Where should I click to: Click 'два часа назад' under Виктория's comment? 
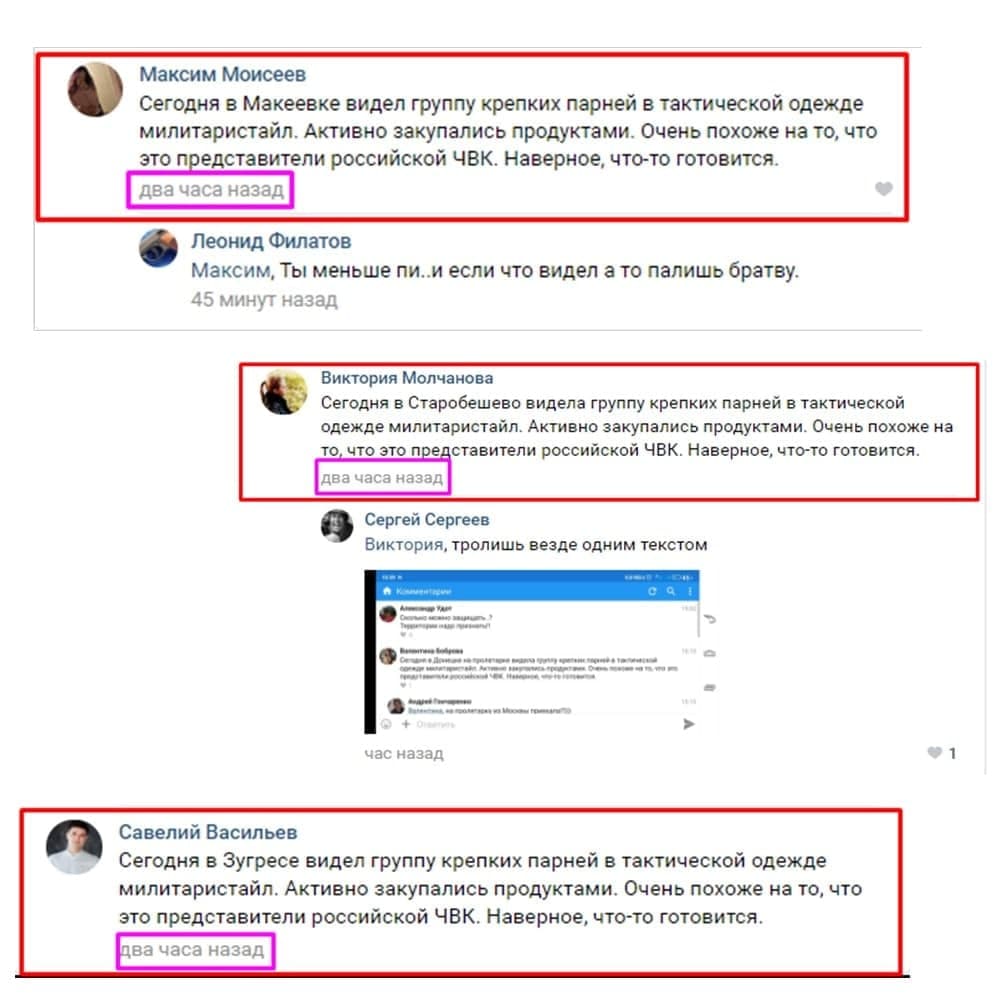[x=381, y=478]
